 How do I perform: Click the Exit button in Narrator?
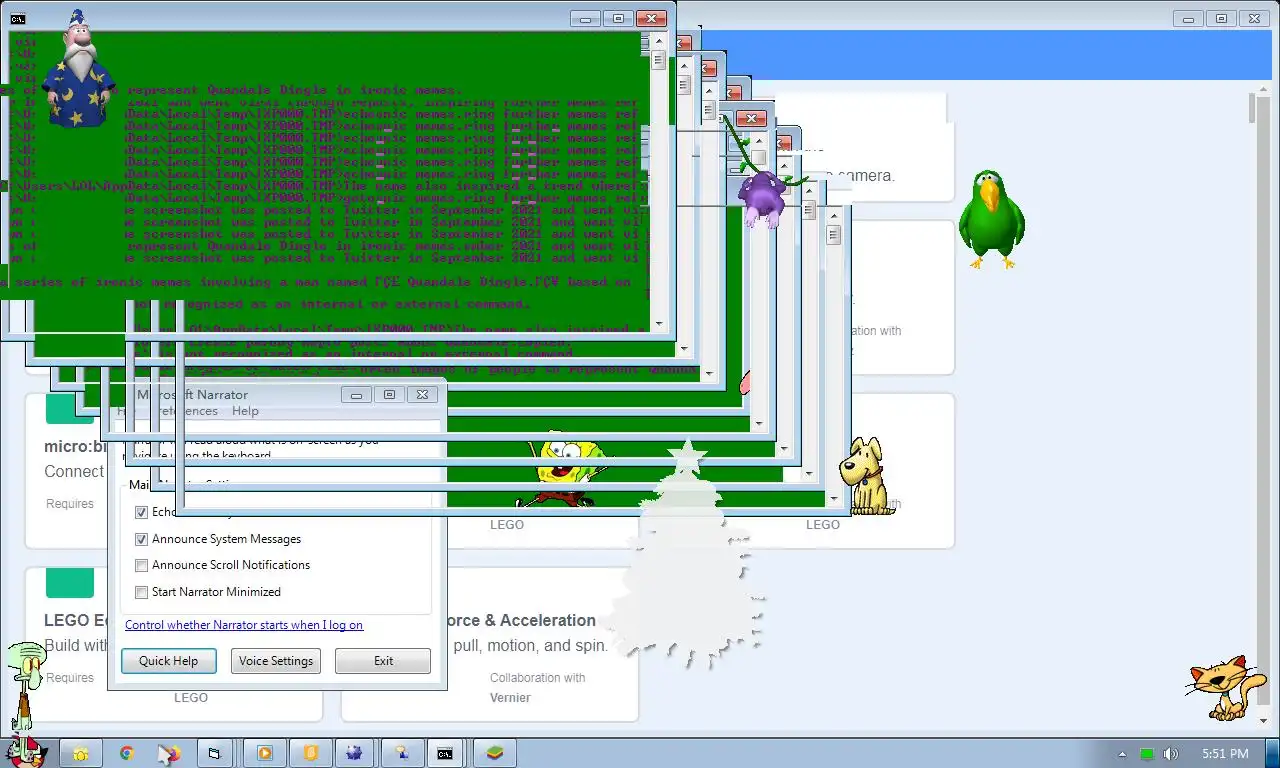coord(383,661)
